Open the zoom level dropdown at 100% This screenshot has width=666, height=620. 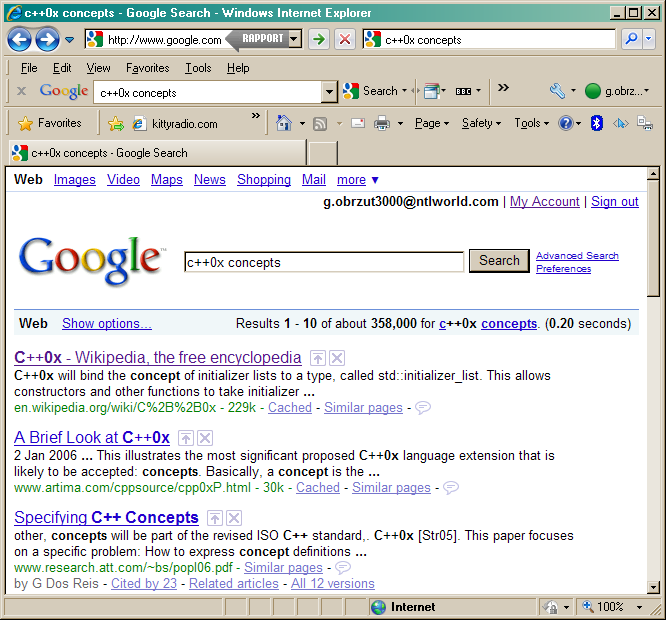pyautogui.click(x=639, y=607)
